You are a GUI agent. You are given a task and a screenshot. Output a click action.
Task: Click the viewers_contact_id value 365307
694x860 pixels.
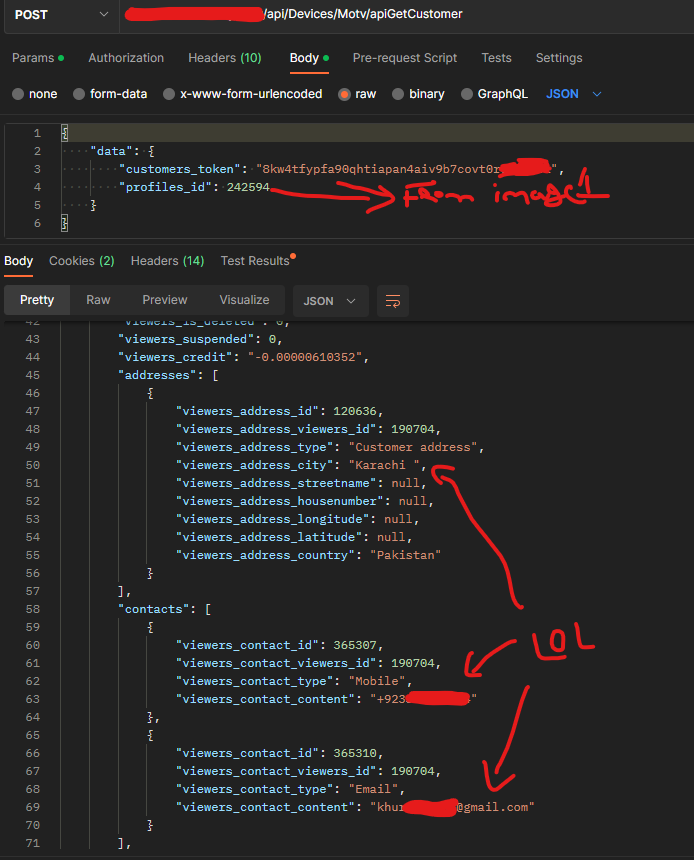tap(354, 645)
